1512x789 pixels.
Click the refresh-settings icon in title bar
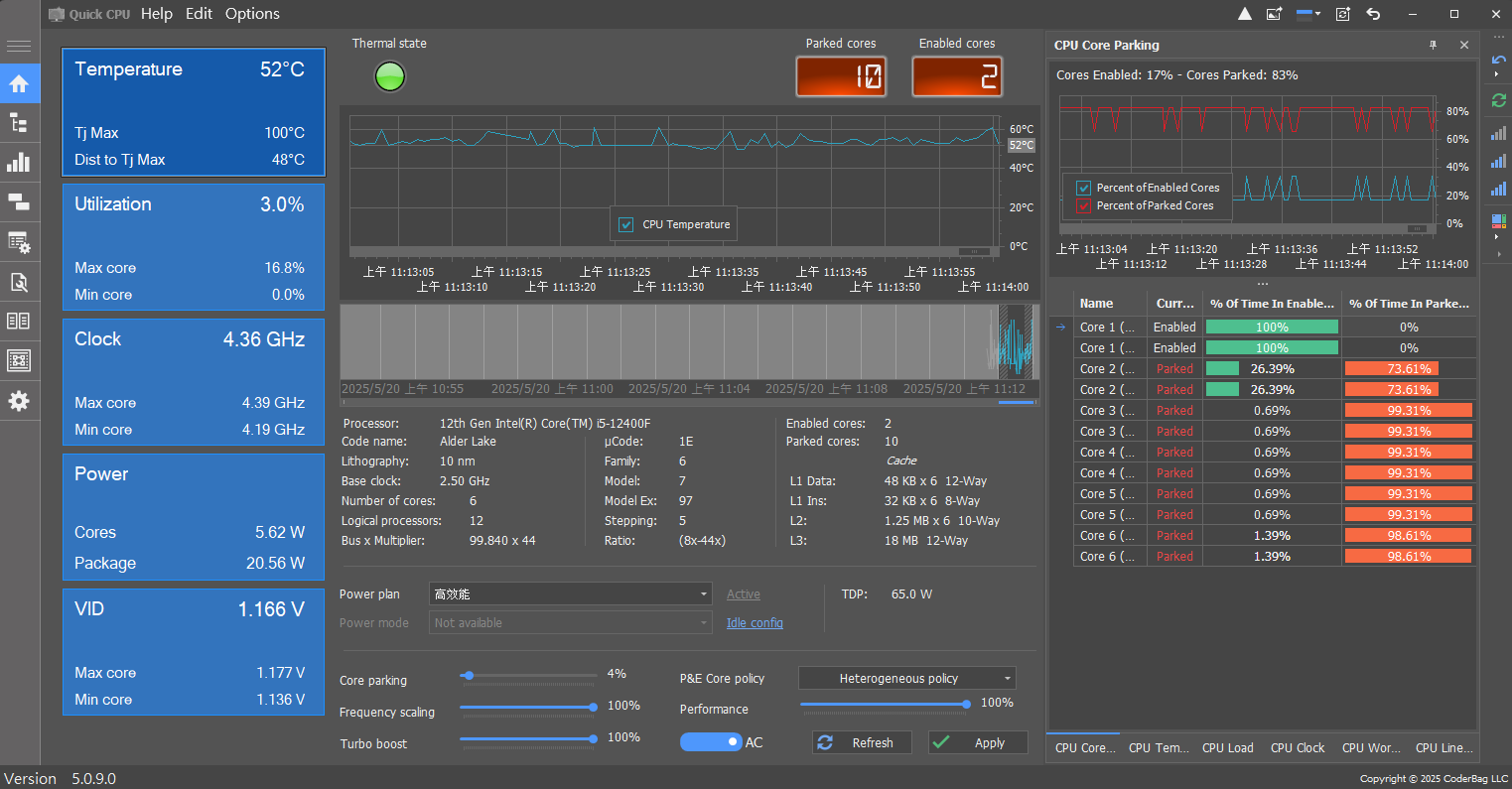coord(1343,14)
